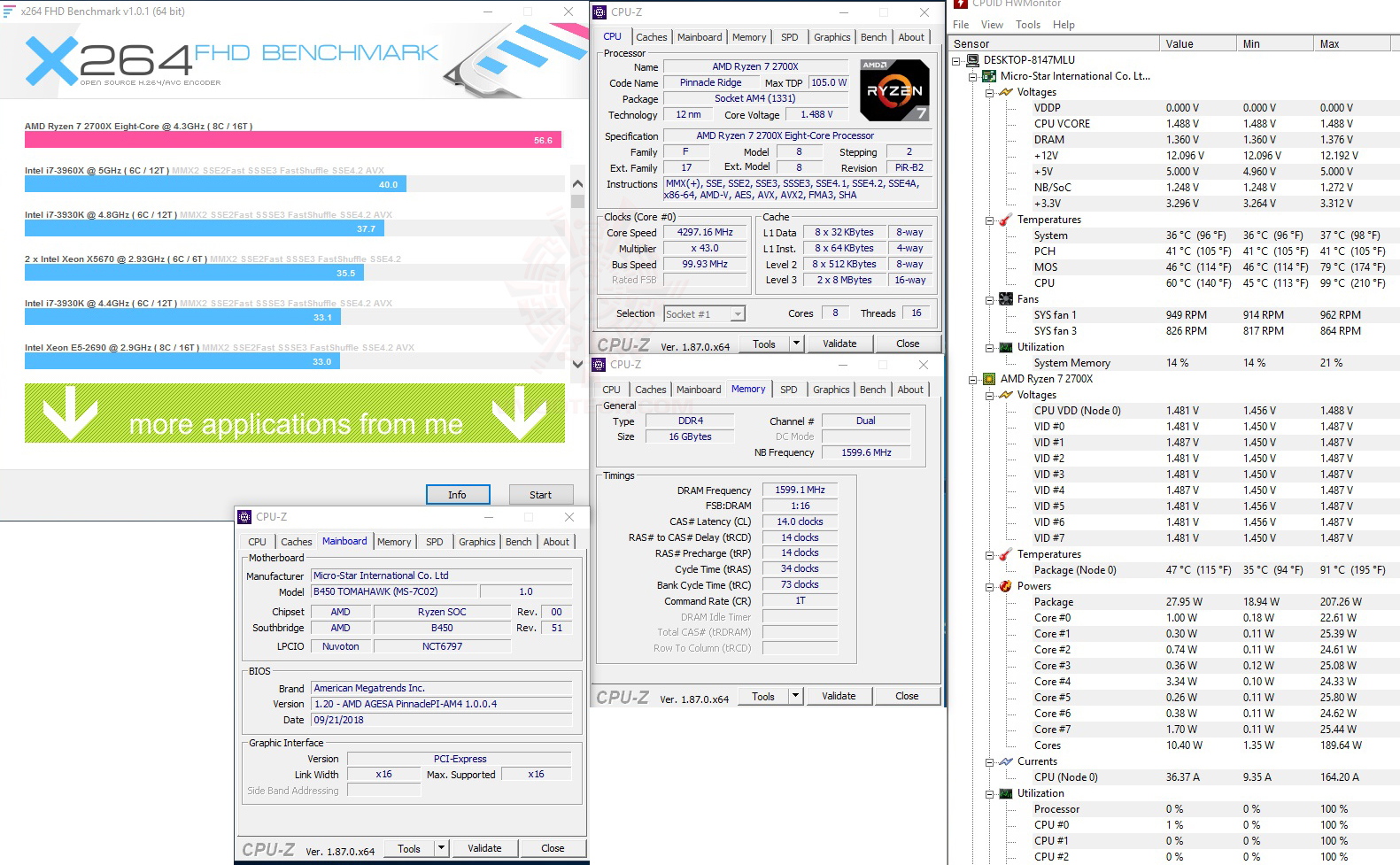Click the Ryzen Package Temperatures thermometer icon
This screenshot has height=865, width=1400.
(1006, 554)
